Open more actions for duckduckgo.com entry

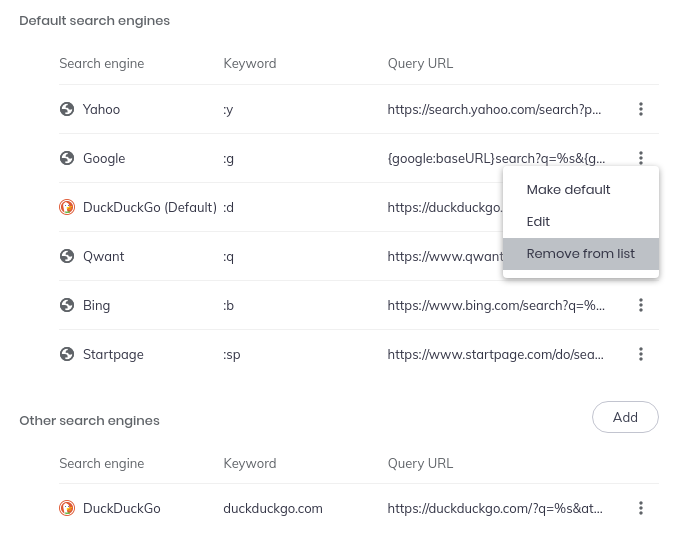[x=641, y=508]
